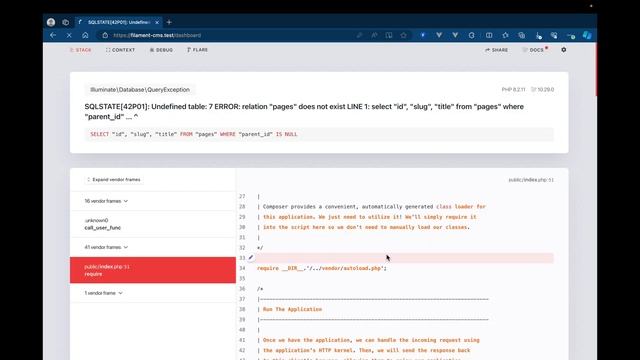Viewport: 640px width, 360px height.
Task: Select the SQLSTATE[42P01] browser tab
Action: [118, 22]
